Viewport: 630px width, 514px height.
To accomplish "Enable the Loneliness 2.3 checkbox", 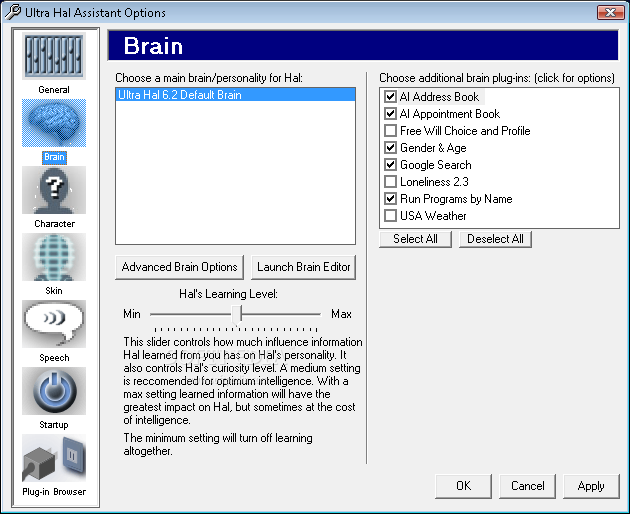I will click(390, 182).
